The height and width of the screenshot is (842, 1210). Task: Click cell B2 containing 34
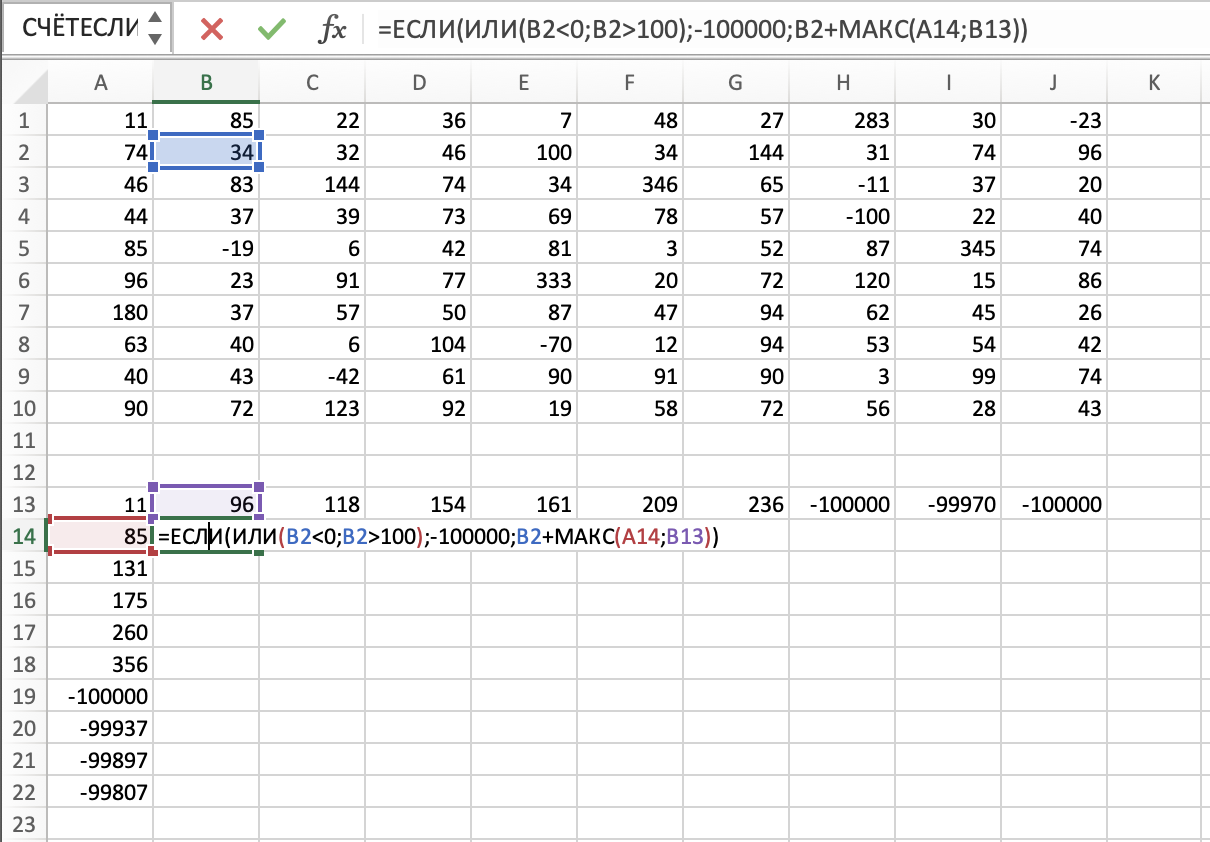[206, 153]
